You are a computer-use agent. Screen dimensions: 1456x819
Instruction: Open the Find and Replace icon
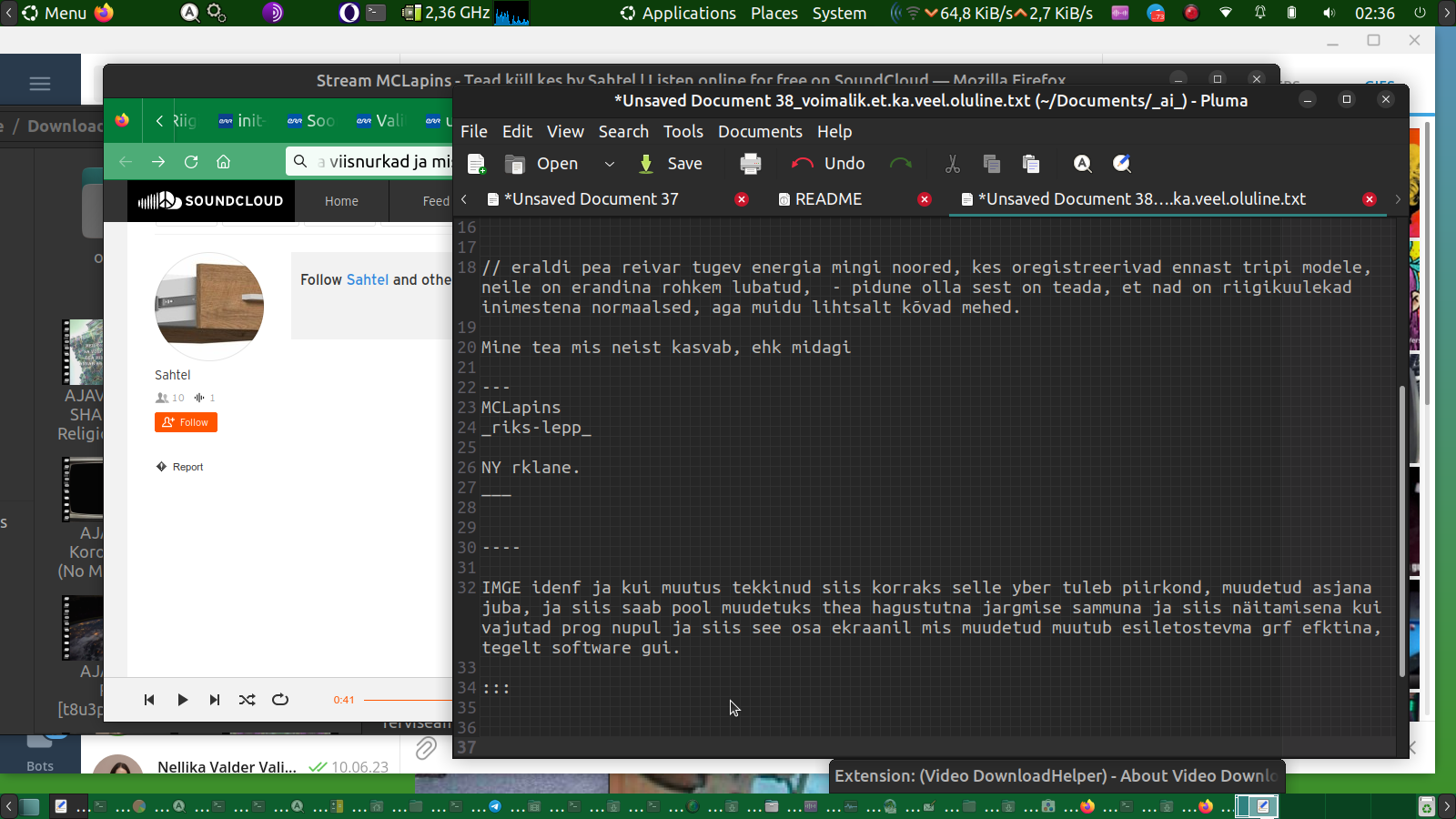coord(1122,164)
